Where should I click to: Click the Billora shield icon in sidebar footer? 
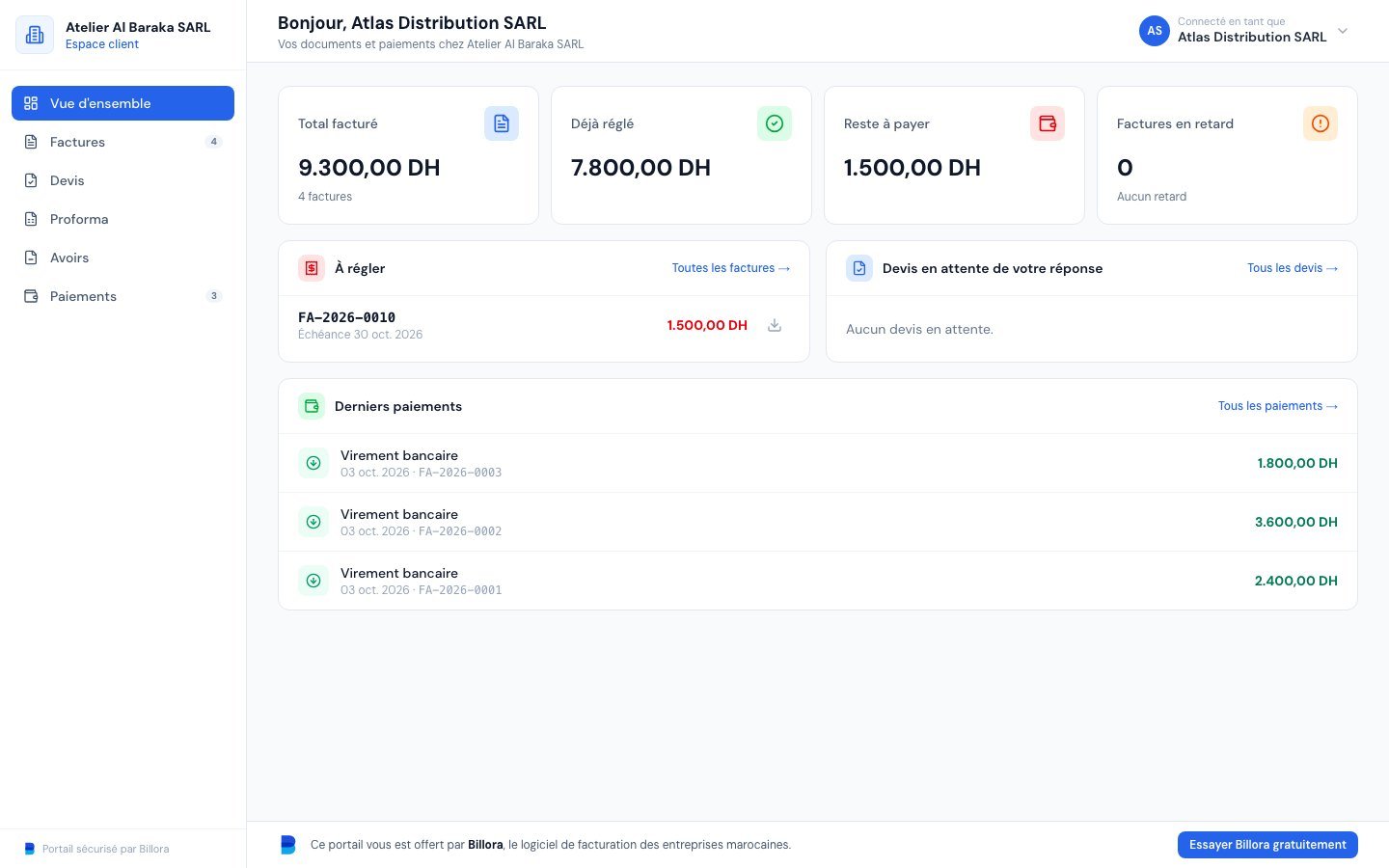click(x=29, y=849)
